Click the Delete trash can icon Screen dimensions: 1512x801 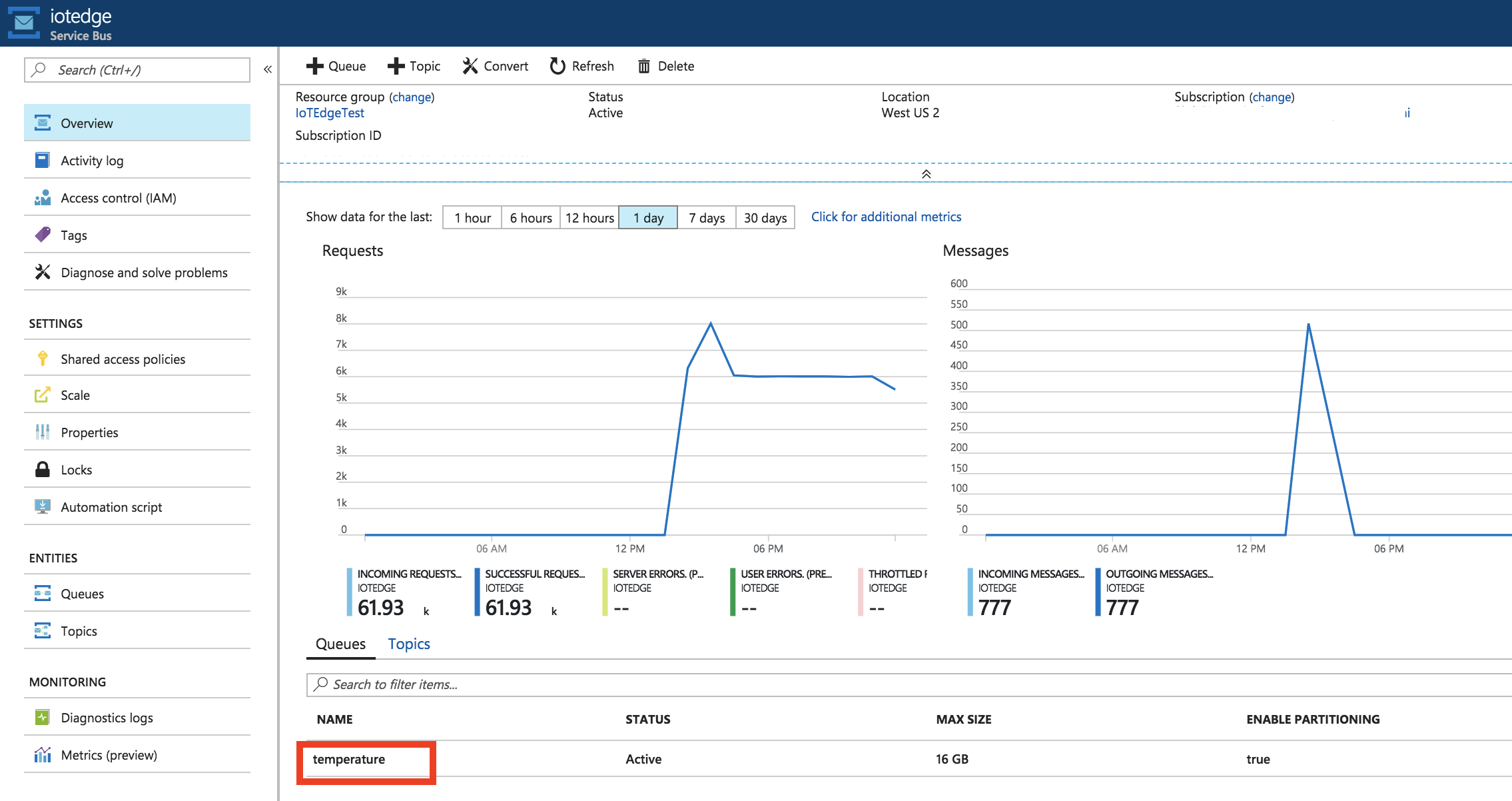(x=644, y=66)
